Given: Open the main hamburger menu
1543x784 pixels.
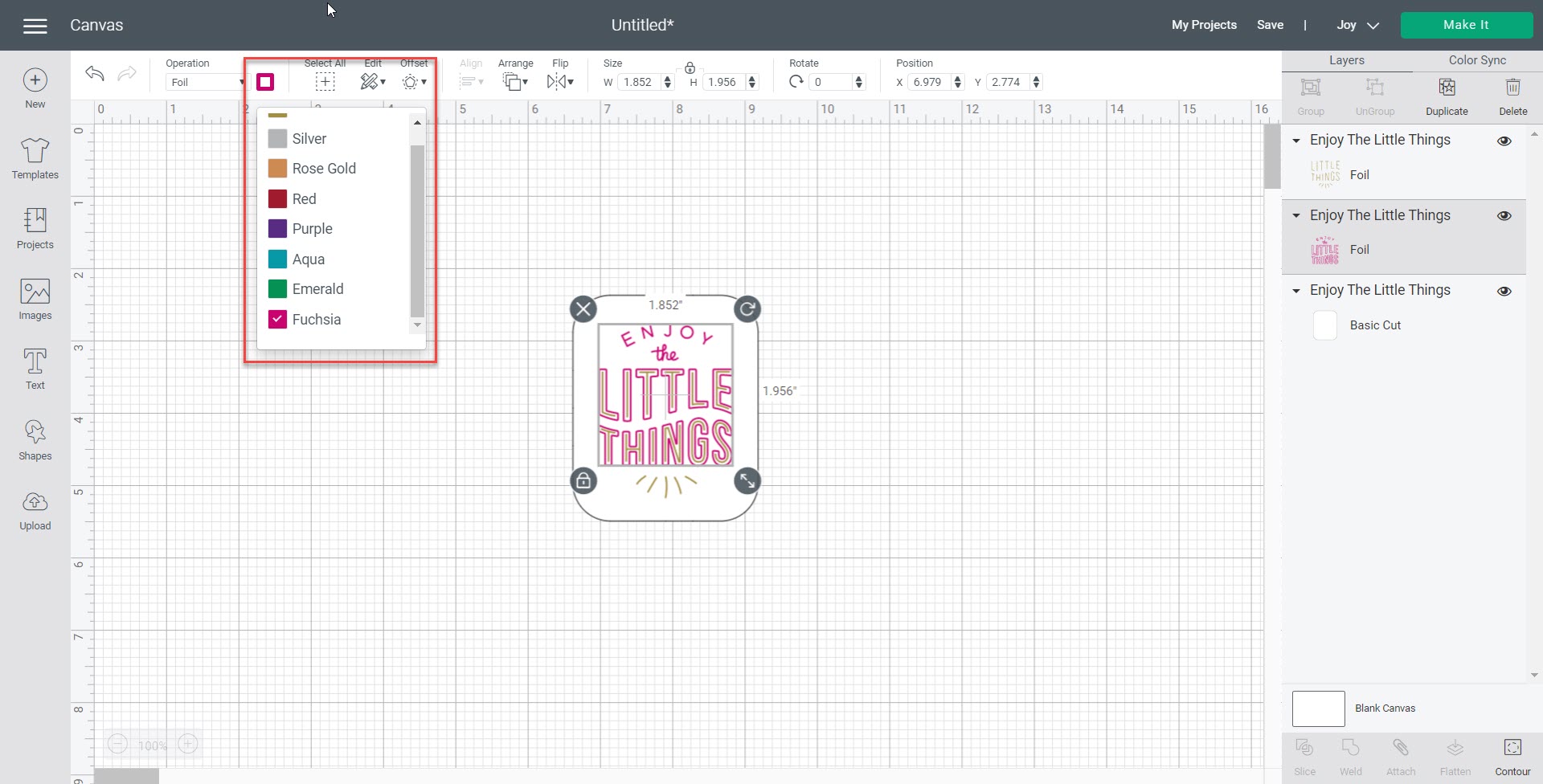Looking at the screenshot, I should pos(35,26).
